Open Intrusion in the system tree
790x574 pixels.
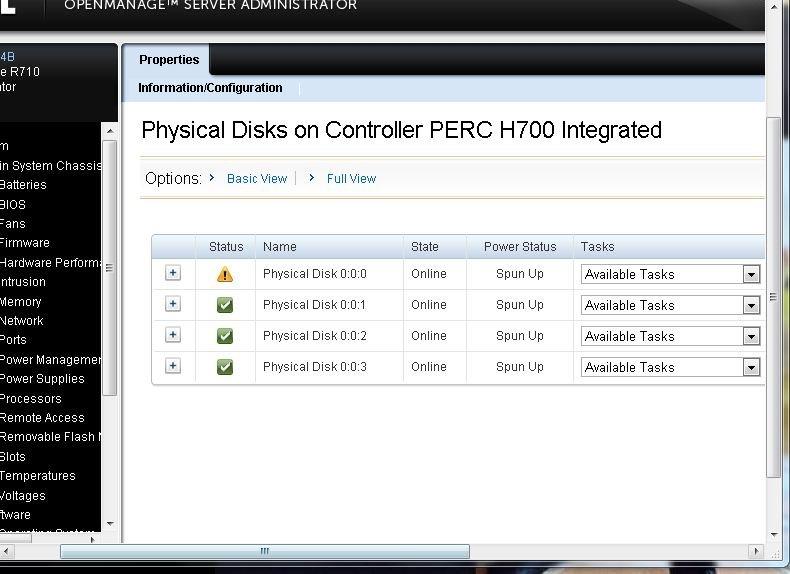[x=23, y=282]
